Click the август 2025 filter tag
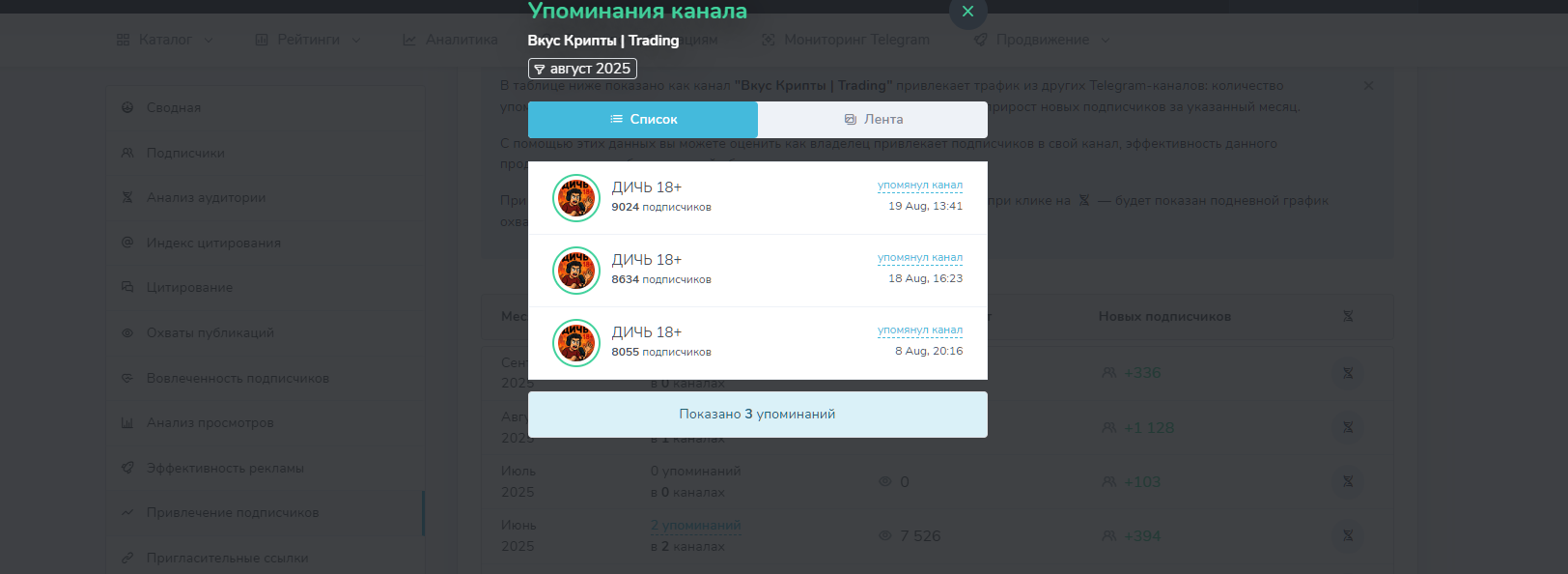This screenshot has width=1568, height=574. pyautogui.click(x=582, y=69)
